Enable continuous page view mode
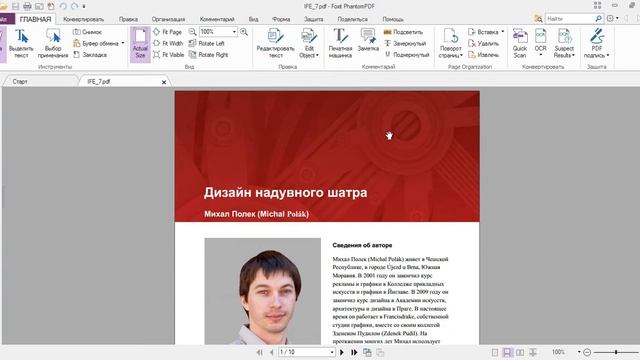 click(507, 352)
